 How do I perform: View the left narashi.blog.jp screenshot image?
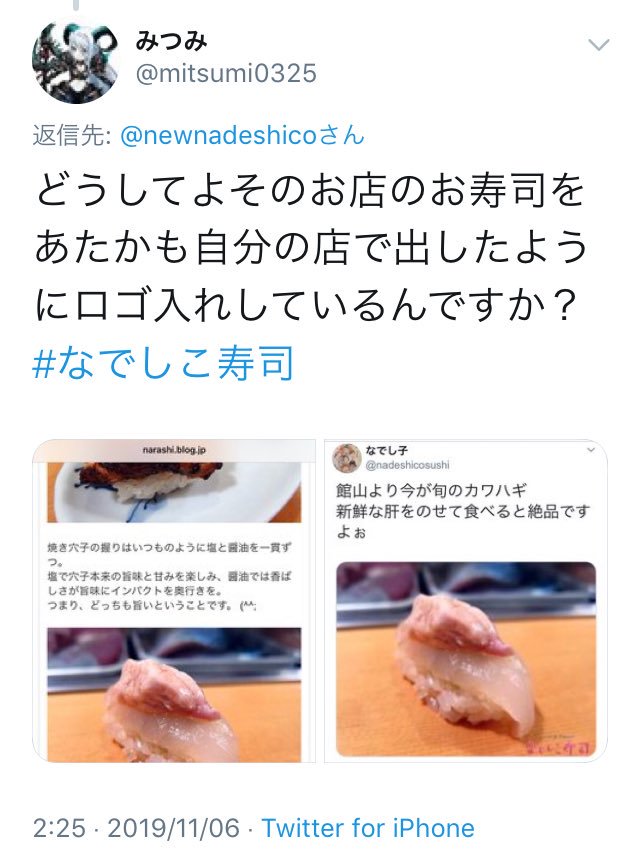(x=174, y=601)
